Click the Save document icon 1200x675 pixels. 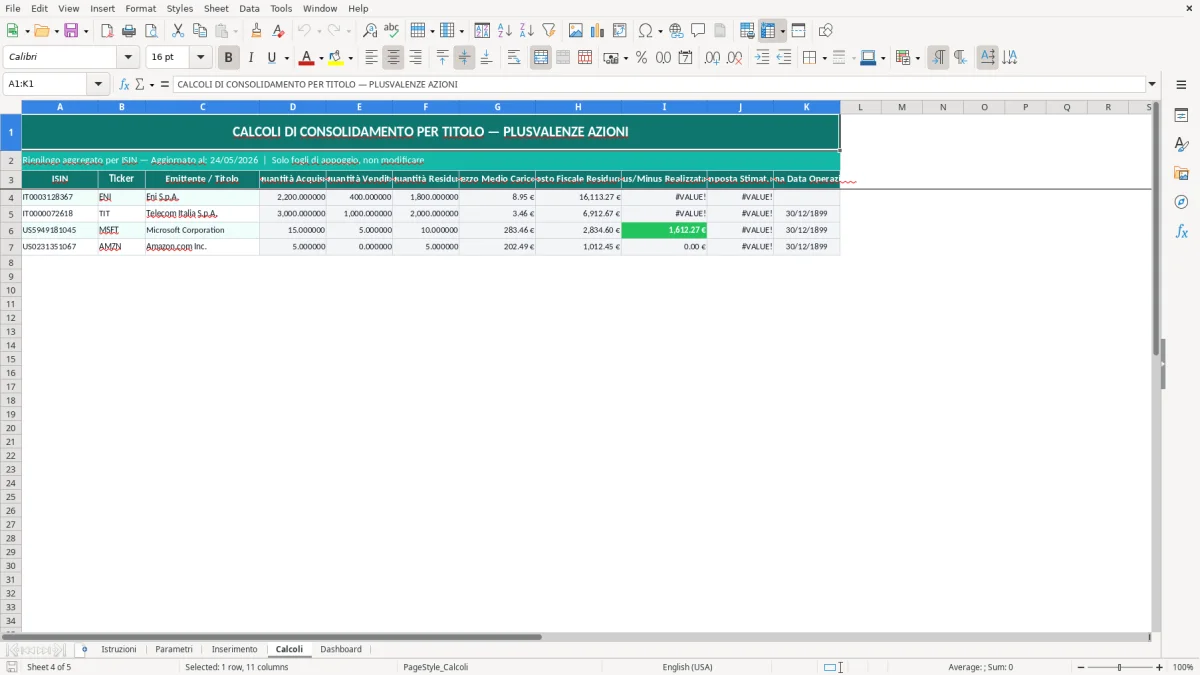pos(71,31)
